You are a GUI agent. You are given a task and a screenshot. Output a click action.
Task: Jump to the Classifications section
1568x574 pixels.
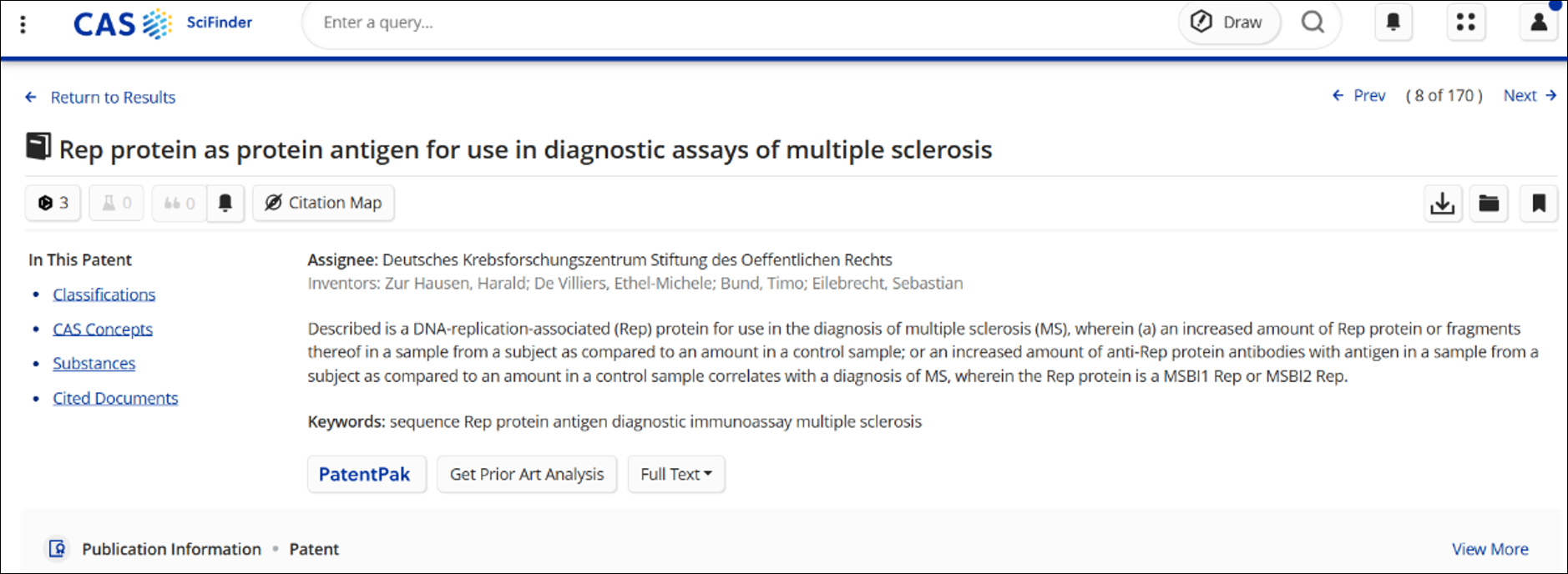(104, 295)
